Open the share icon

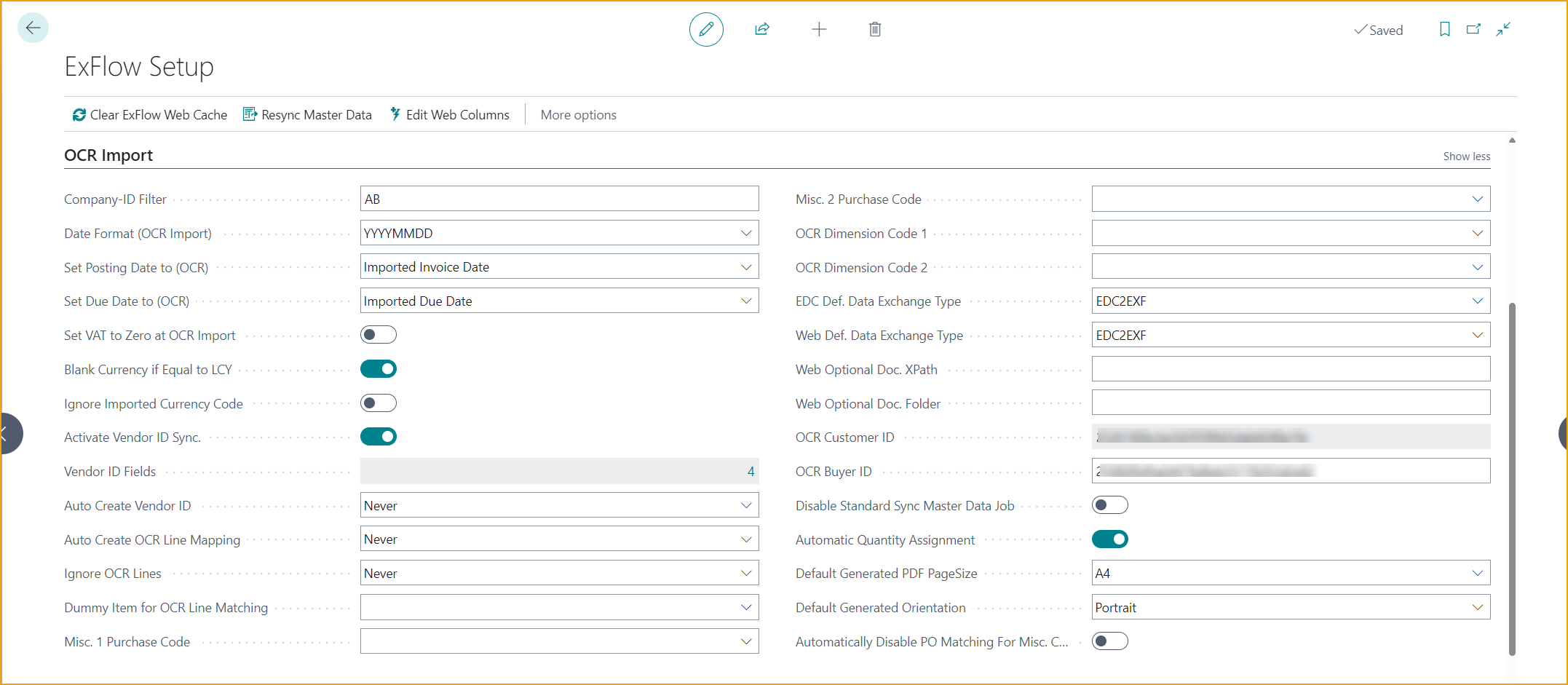pos(762,29)
